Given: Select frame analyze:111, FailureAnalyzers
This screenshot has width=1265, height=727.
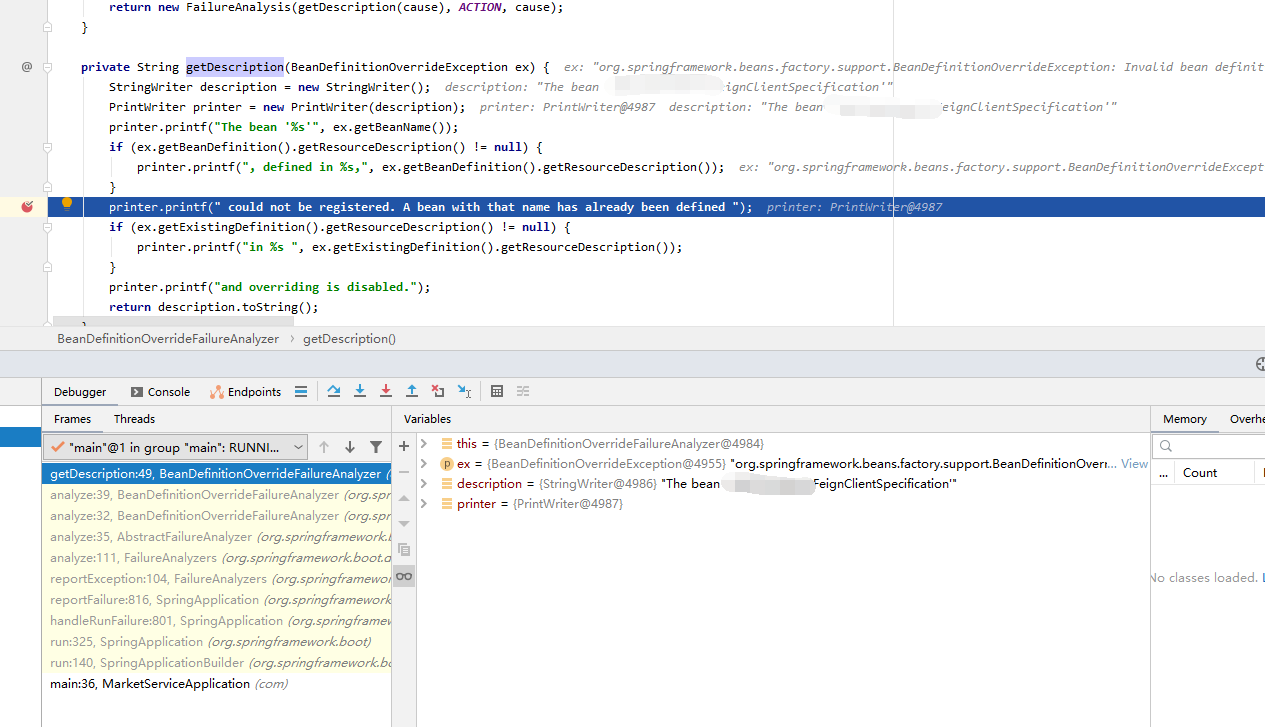Looking at the screenshot, I should (216, 558).
